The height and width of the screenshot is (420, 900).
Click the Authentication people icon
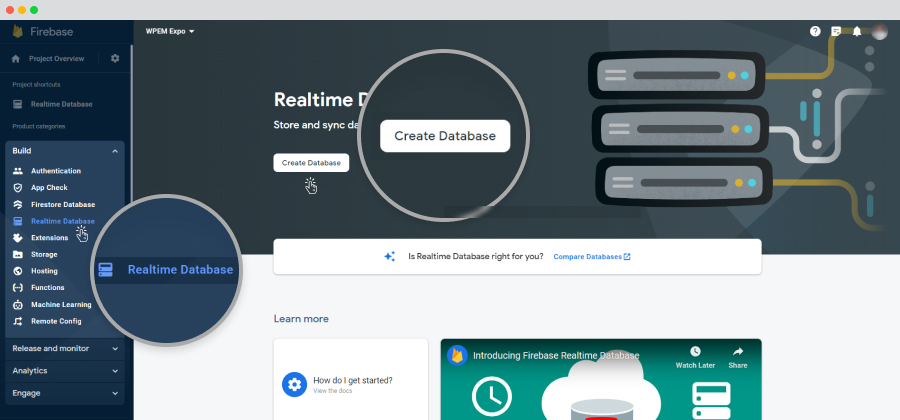tap(18, 171)
